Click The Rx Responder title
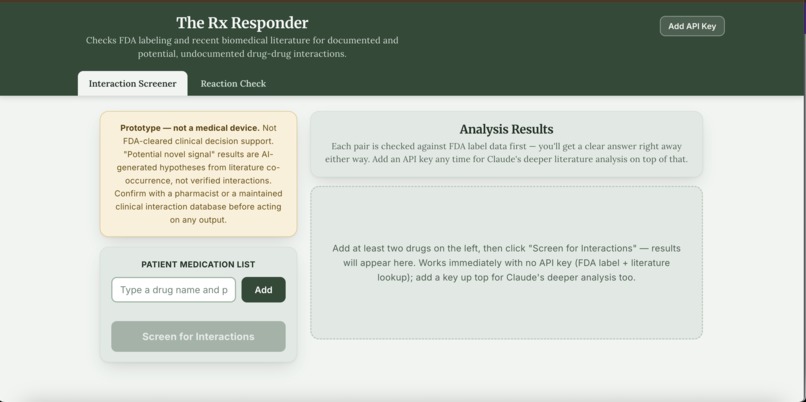Viewport: 806px width, 402px height. (x=242, y=23)
